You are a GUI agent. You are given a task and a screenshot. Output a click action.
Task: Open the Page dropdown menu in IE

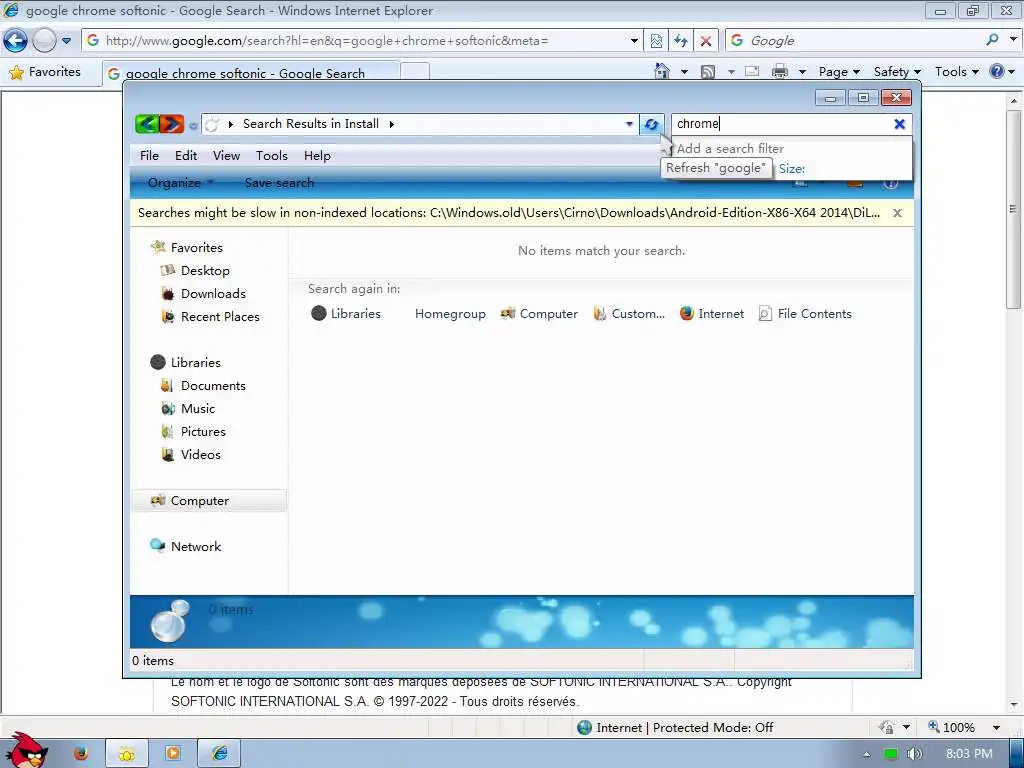839,72
